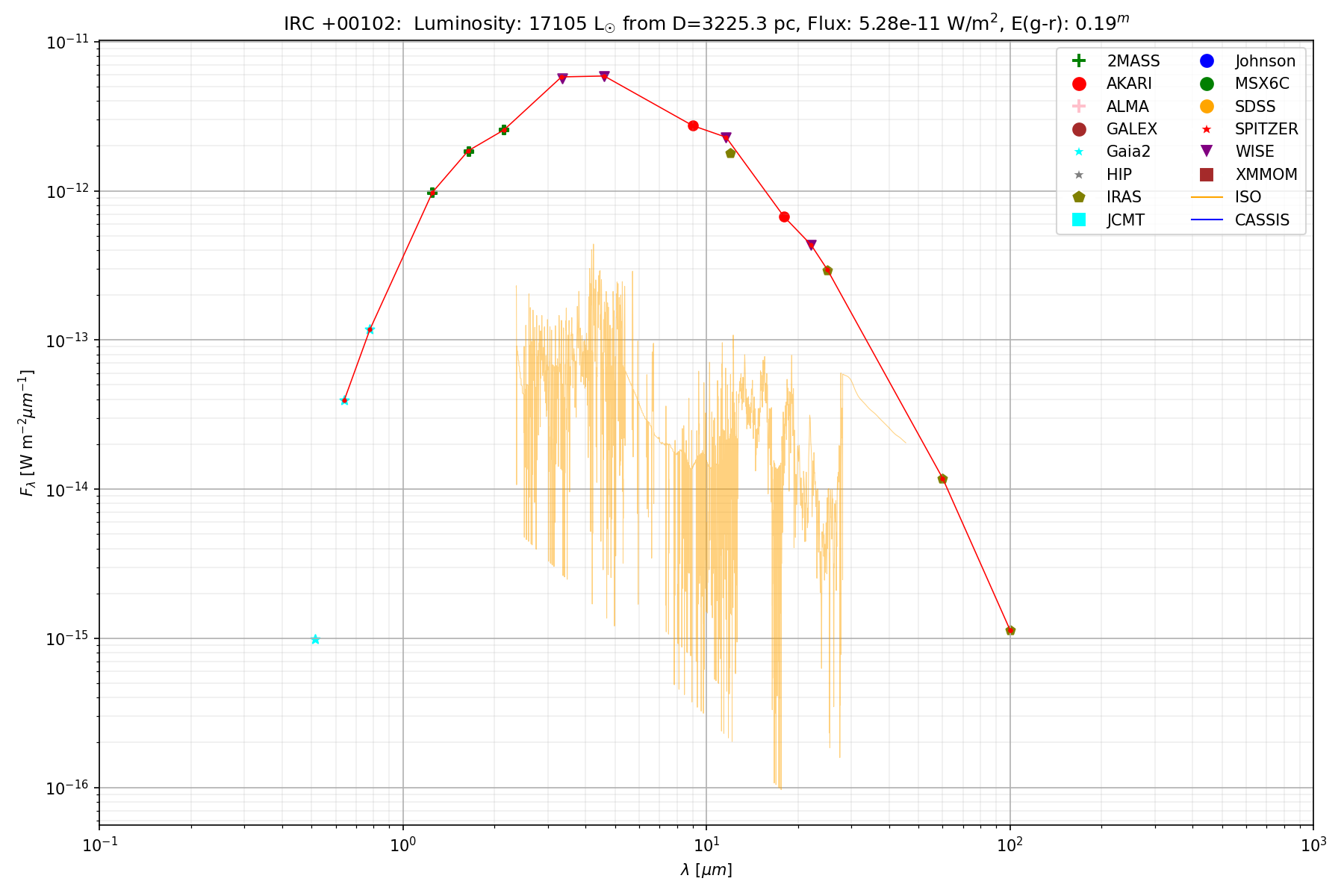Screen dimensions: 1344x896
Task: Click the x-axis label λ [µm]
Action: 706,870
